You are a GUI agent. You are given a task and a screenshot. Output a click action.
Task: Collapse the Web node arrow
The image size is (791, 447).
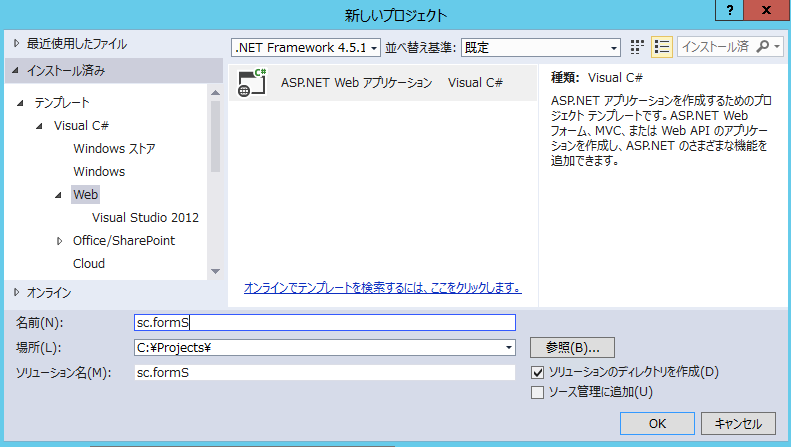[x=59, y=195]
